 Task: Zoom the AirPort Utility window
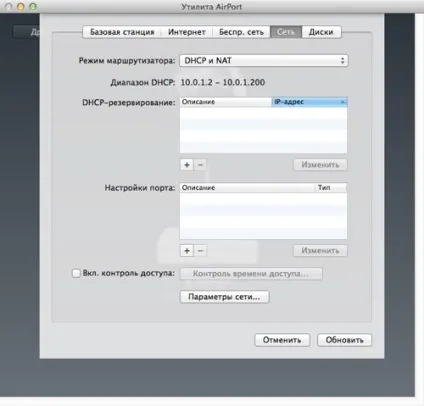[x=33, y=6]
